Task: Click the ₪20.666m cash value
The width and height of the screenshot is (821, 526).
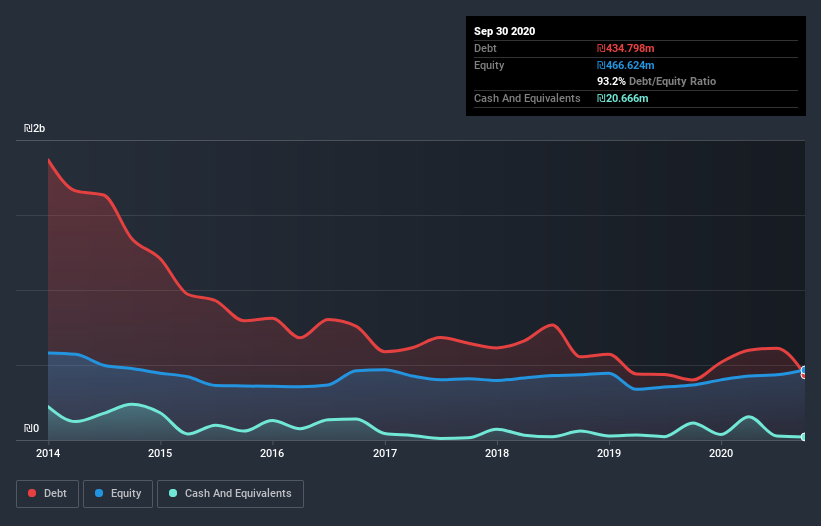Action: [623, 98]
